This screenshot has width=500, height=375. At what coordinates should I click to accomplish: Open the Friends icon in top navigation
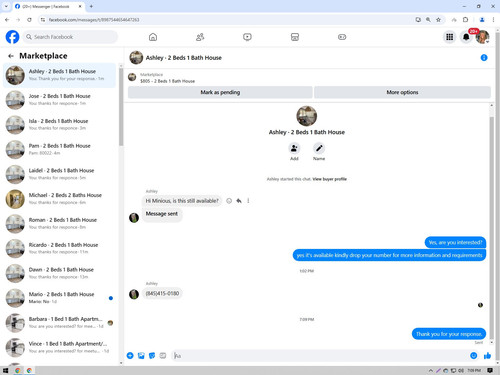tap(200, 37)
